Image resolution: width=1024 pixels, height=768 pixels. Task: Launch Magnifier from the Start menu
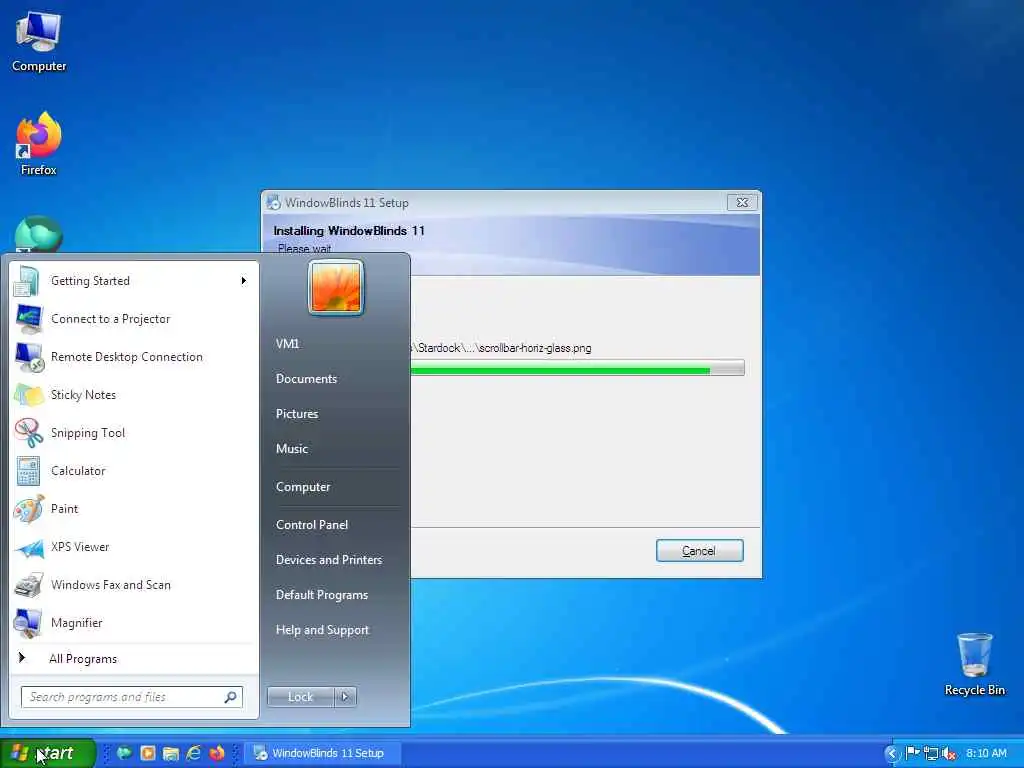pyautogui.click(x=134, y=622)
